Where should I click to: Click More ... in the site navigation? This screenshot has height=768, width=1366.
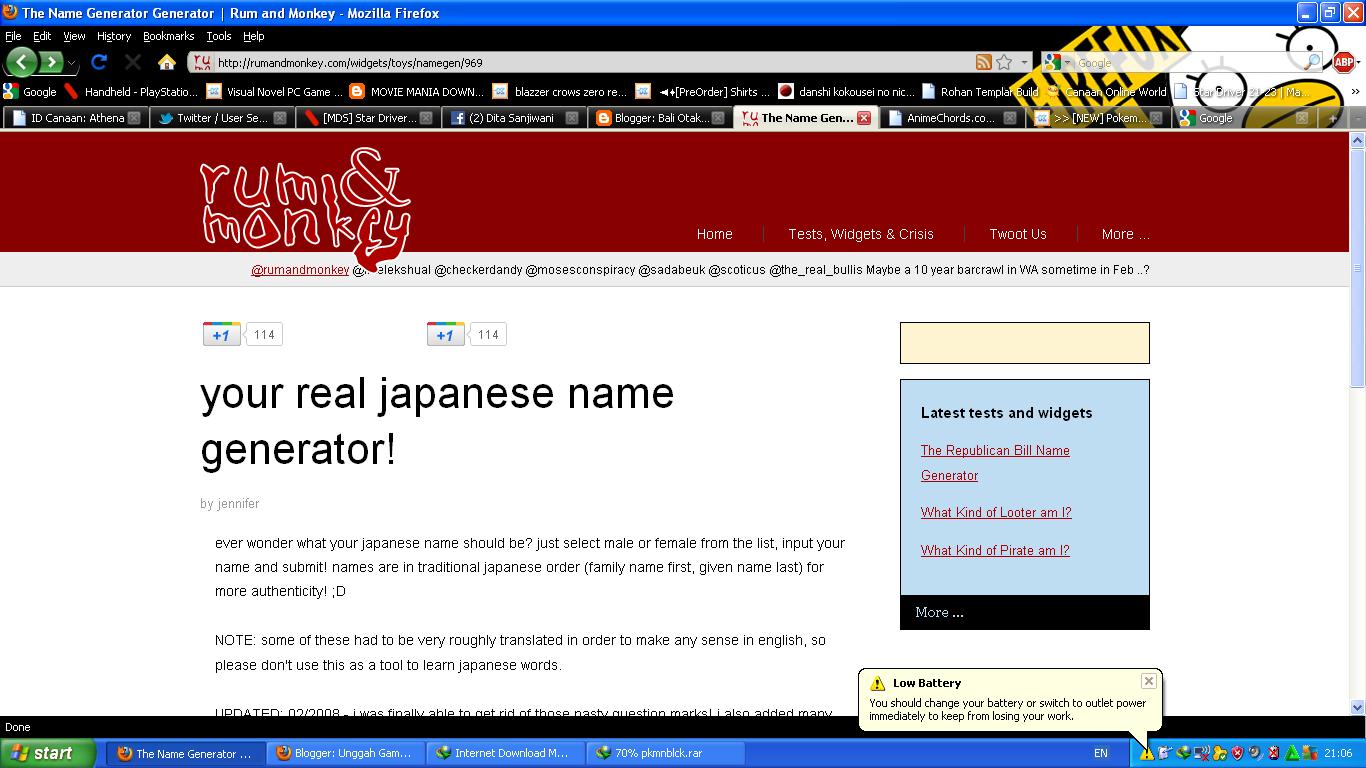[x=1124, y=234]
